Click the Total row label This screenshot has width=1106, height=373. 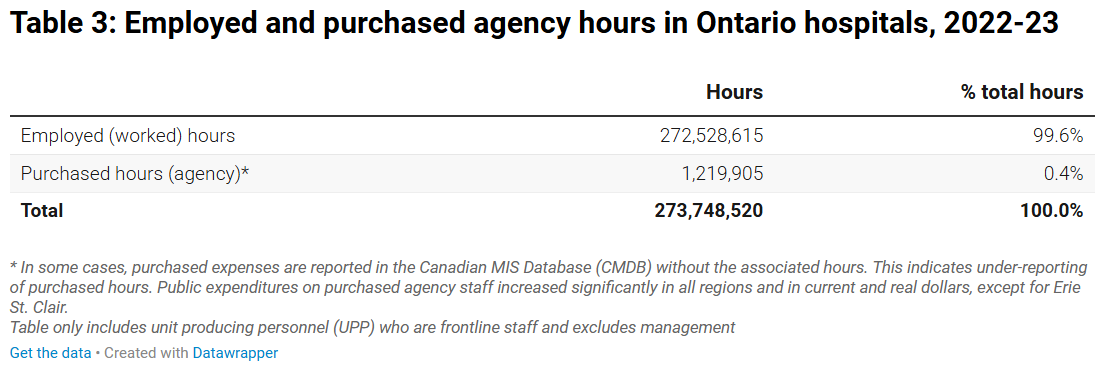[42, 211]
